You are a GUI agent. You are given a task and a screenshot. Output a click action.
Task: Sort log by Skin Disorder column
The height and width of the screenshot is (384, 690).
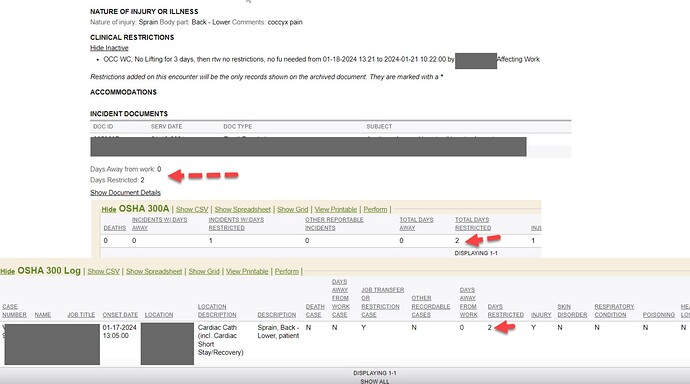tap(572, 311)
